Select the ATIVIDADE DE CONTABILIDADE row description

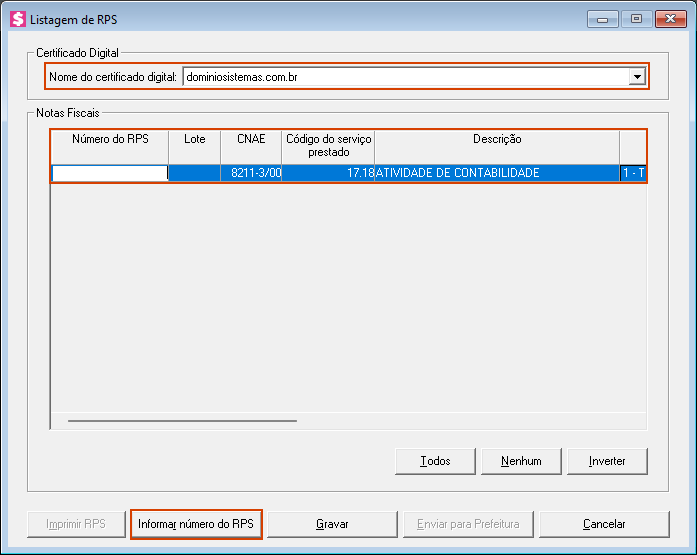click(497, 173)
